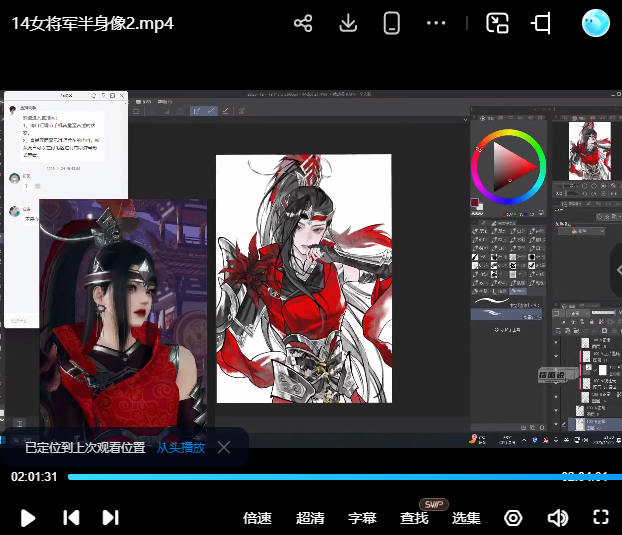Click the SVIP badge above 查找
Screen dimensions: 622x535
click(x=434, y=504)
